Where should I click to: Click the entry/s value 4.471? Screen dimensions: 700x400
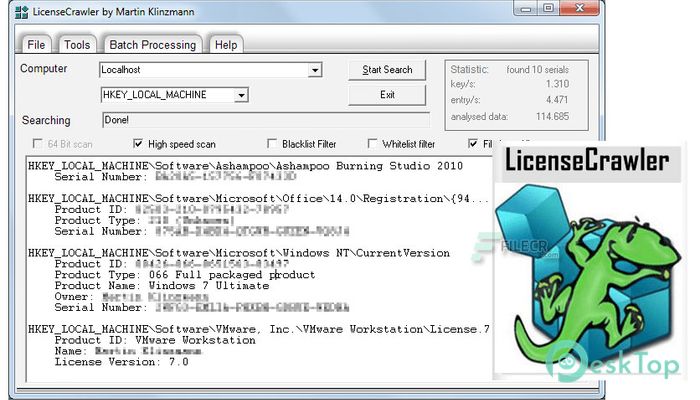557,100
